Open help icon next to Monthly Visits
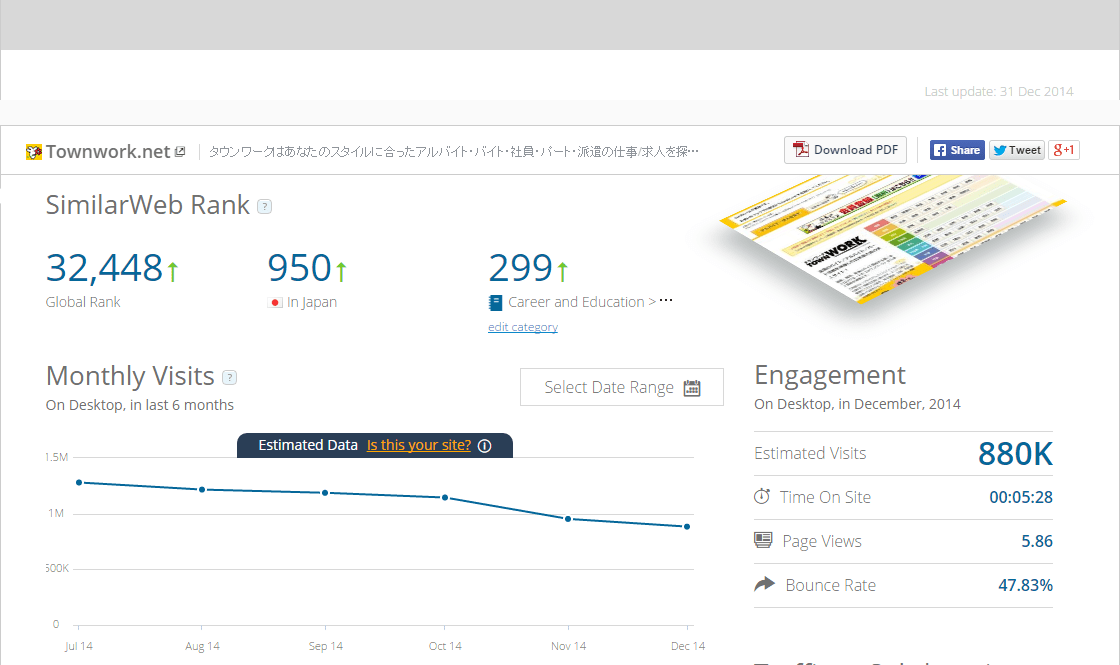The image size is (1120, 665). pos(229,377)
